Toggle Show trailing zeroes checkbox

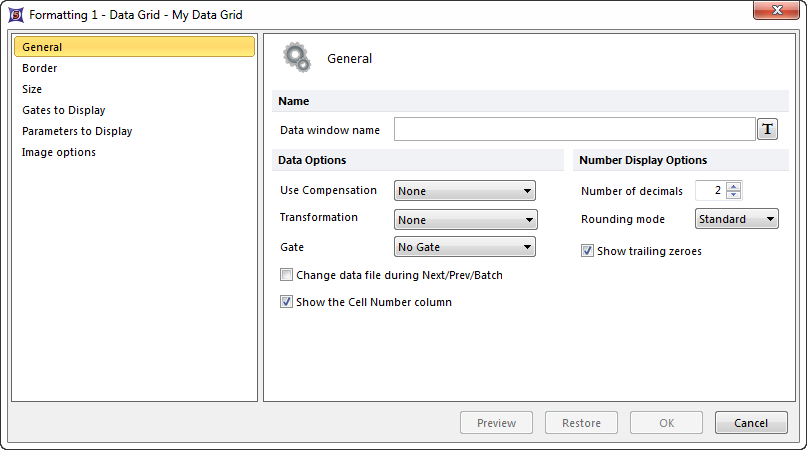tap(588, 251)
